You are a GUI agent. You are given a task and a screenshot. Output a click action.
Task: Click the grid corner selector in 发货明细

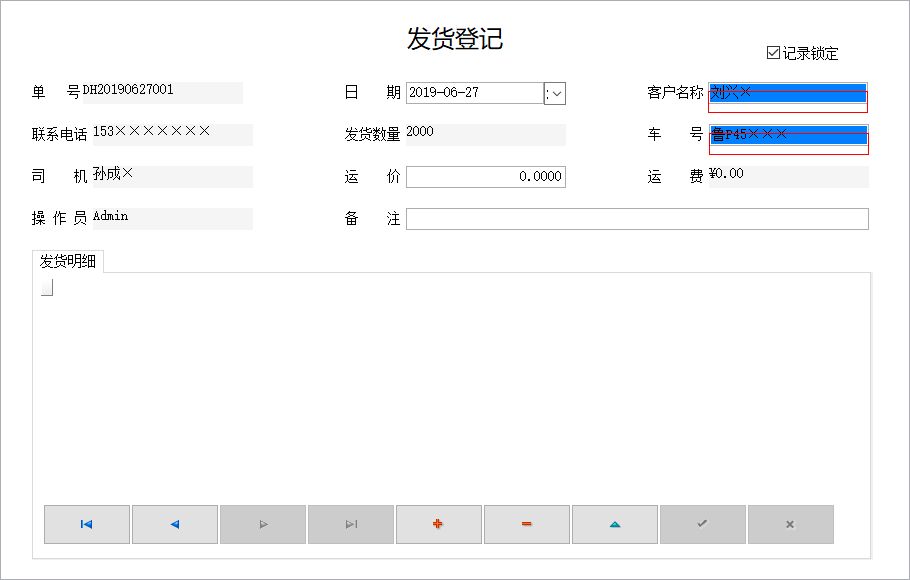(x=47, y=287)
